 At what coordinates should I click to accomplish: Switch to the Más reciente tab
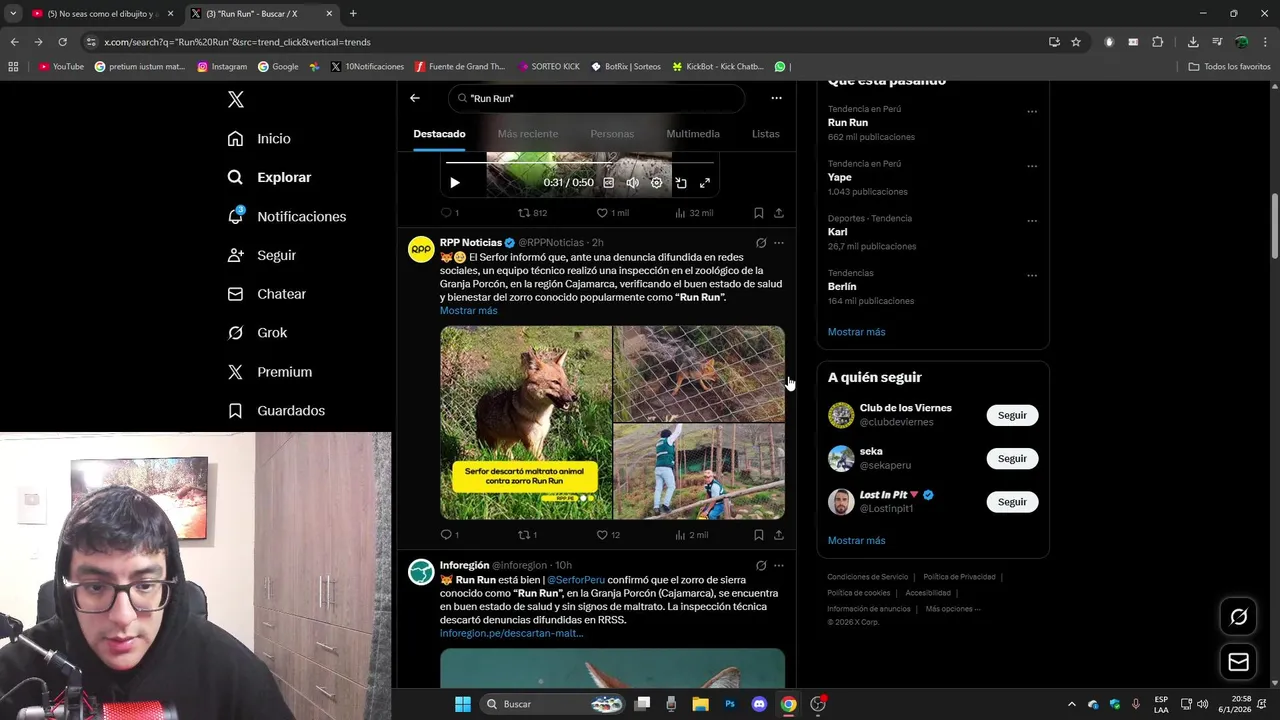[x=528, y=134]
